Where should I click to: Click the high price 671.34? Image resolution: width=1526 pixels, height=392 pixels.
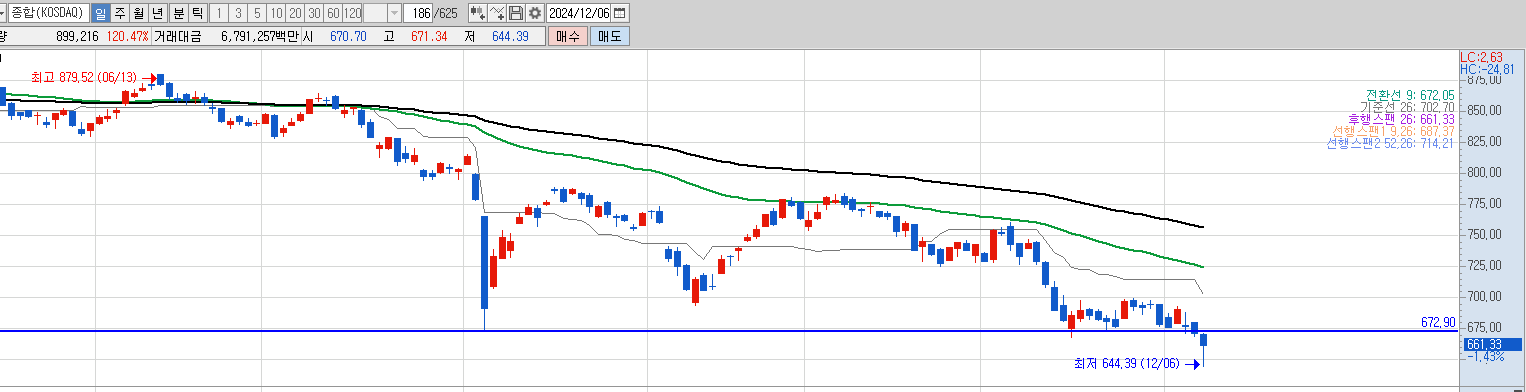pos(429,36)
